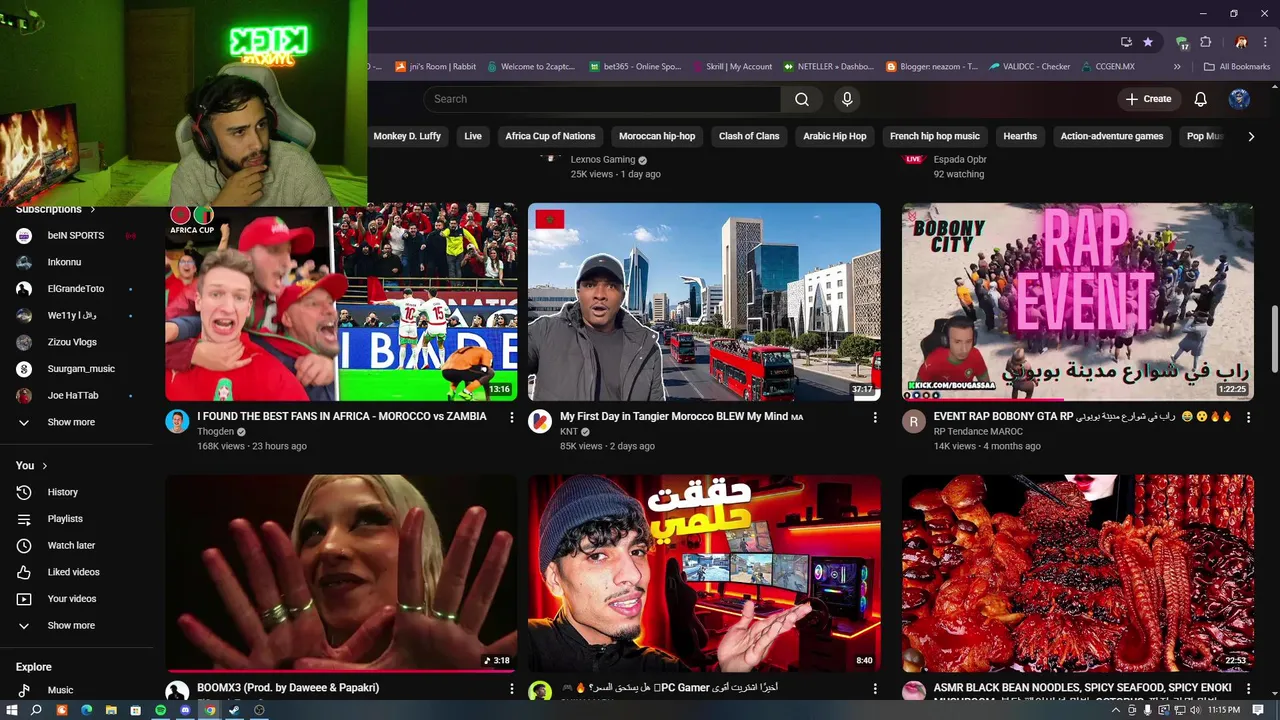The image size is (1280, 720).
Task: Select the Clash of Clans chip
Action: pyautogui.click(x=749, y=136)
